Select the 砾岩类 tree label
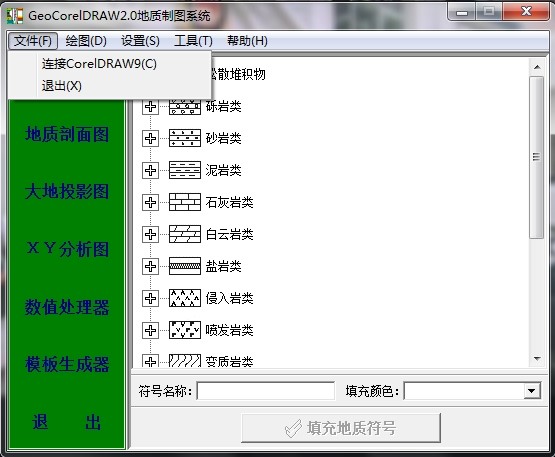Image resolution: width=555 pixels, height=457 pixels. point(224,107)
